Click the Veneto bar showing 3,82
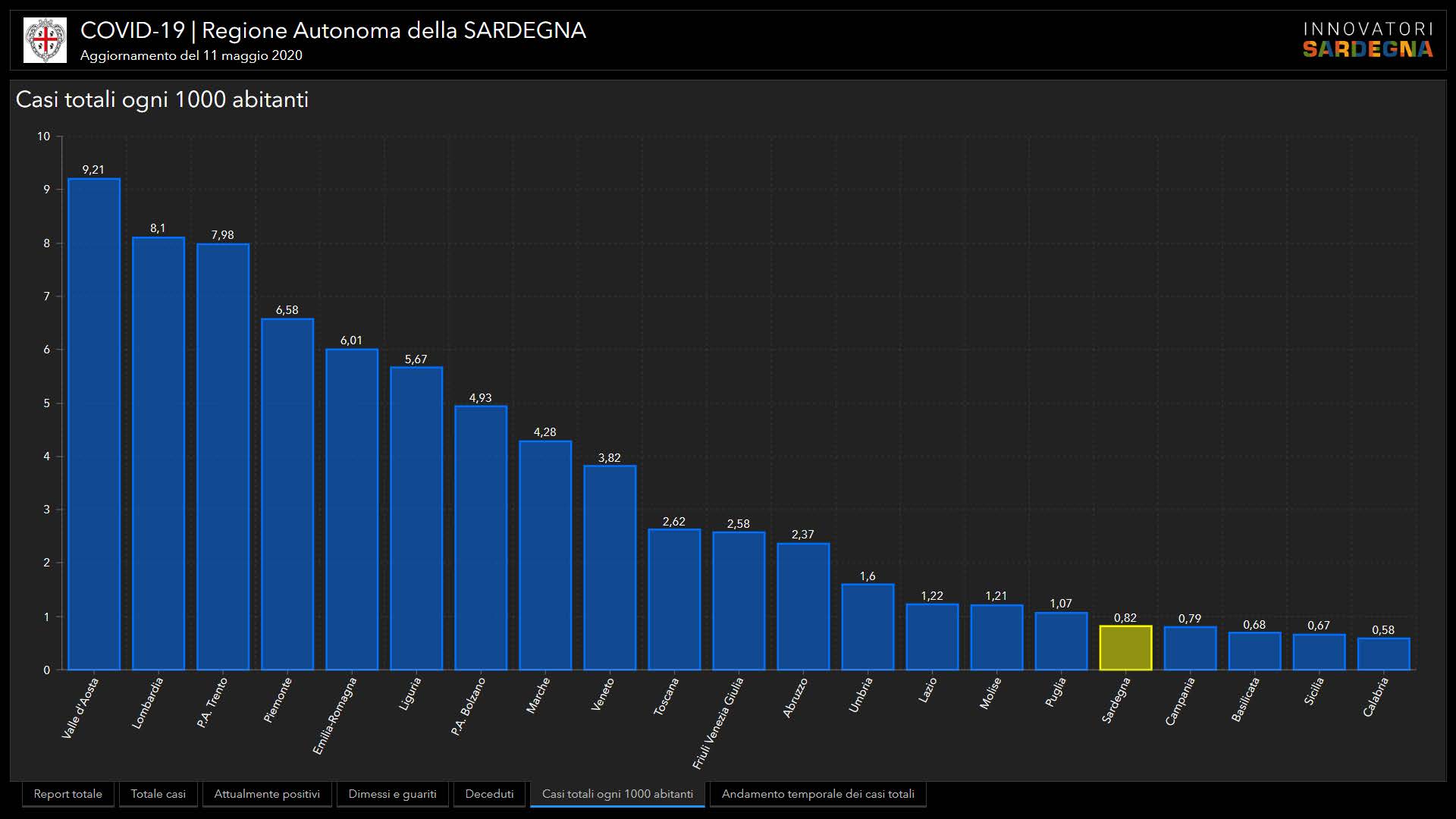 point(610,568)
